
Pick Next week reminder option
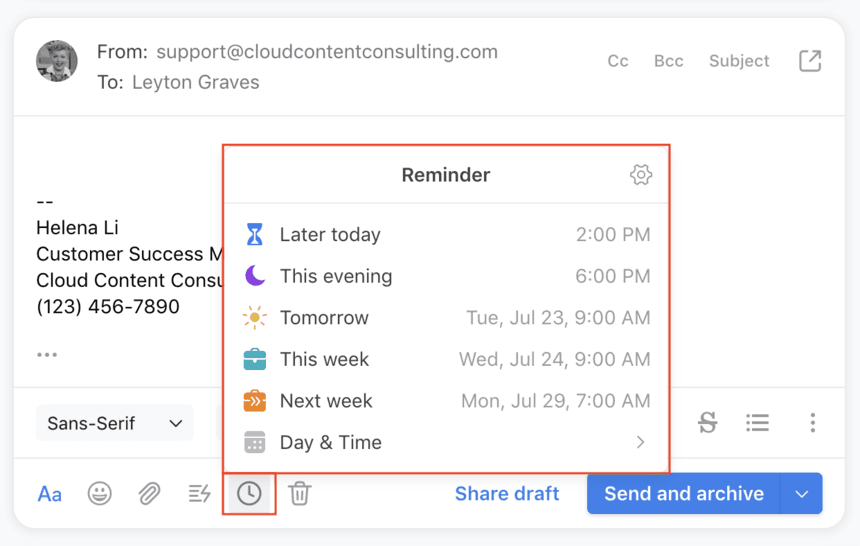pos(446,401)
